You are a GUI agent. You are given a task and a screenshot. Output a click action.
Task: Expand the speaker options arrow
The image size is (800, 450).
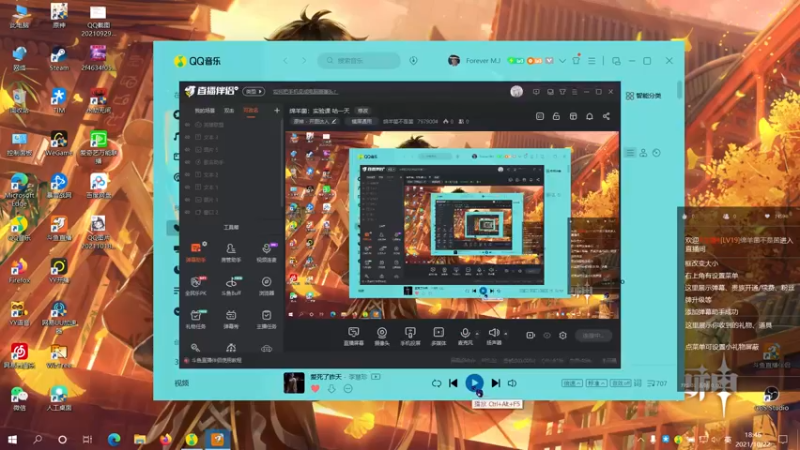[506, 334]
